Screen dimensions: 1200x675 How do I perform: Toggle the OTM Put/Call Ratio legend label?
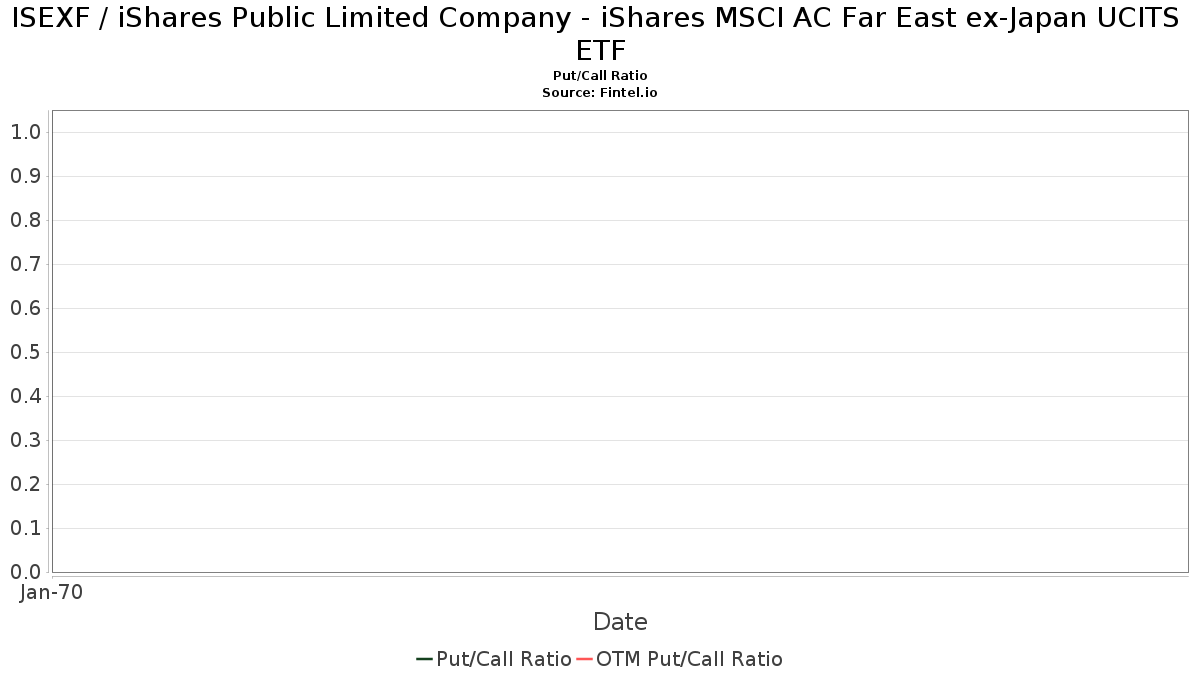click(689, 659)
